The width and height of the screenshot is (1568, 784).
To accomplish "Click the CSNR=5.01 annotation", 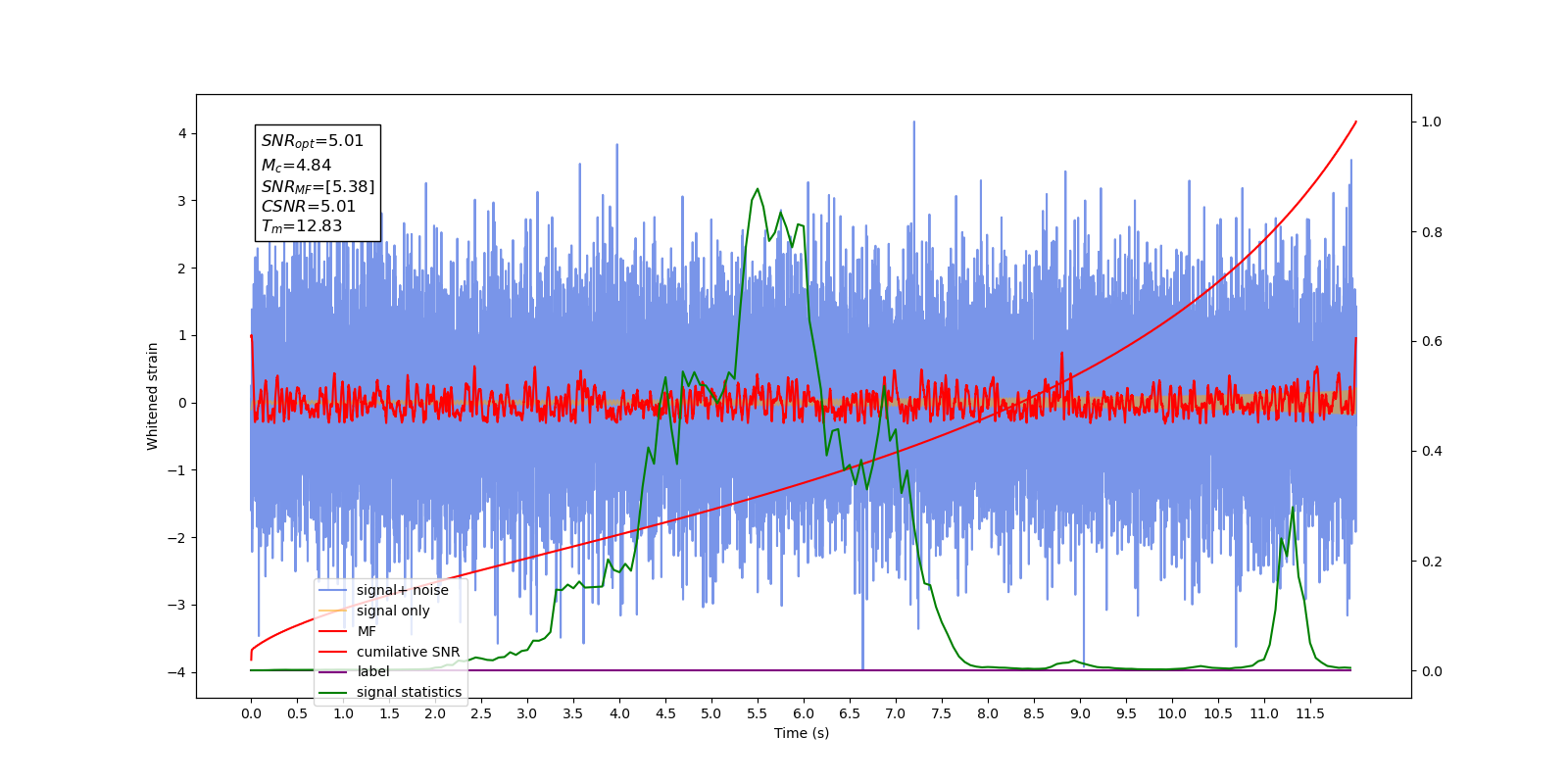I will pos(309,206).
